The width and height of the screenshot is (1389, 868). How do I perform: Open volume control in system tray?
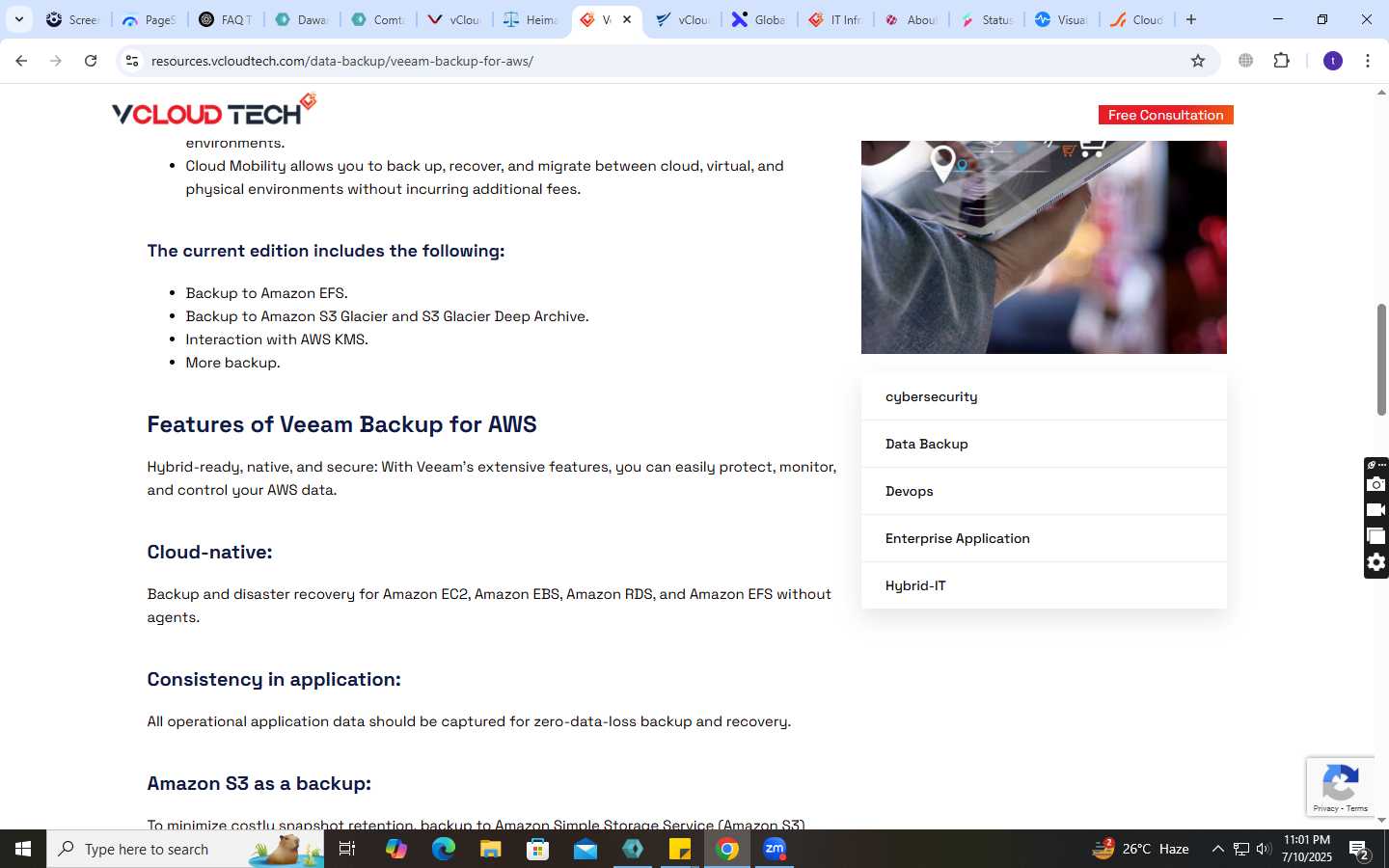(1264, 849)
